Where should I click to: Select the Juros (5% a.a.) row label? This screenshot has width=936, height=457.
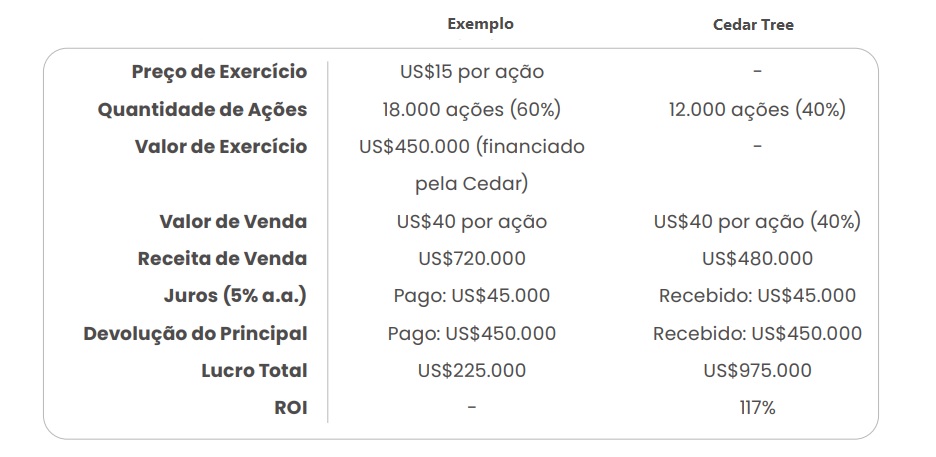236,295
